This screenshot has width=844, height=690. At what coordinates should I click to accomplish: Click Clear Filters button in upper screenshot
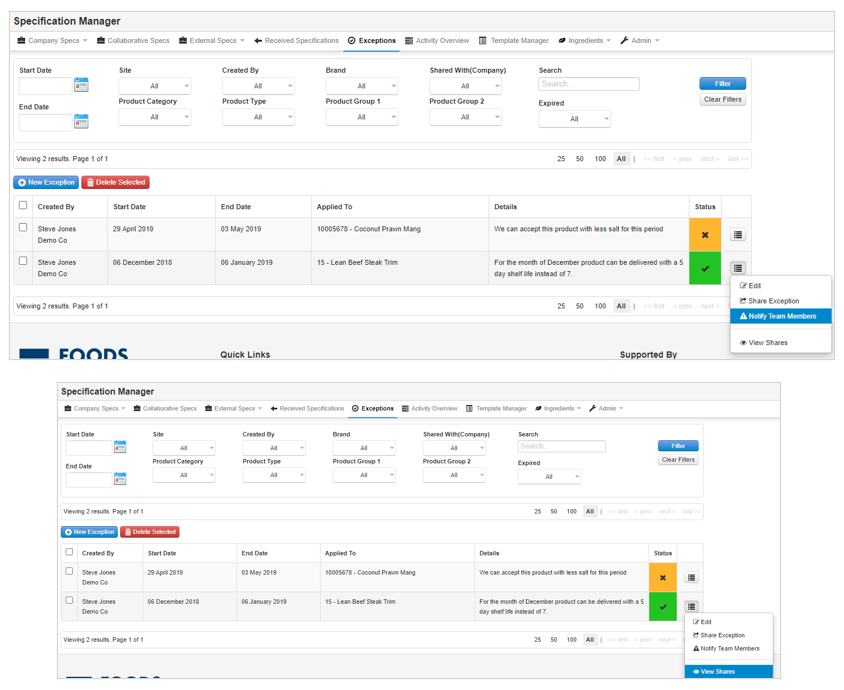point(722,100)
